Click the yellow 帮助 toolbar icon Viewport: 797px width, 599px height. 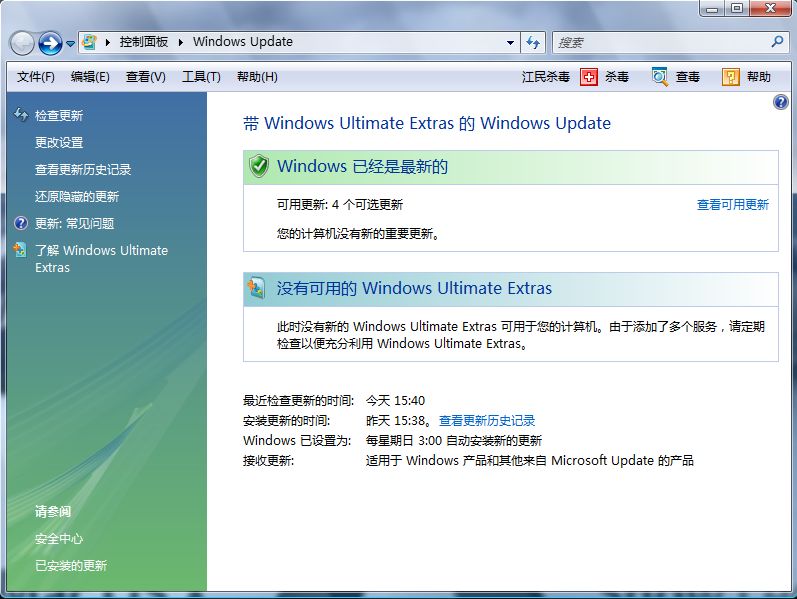click(730, 77)
